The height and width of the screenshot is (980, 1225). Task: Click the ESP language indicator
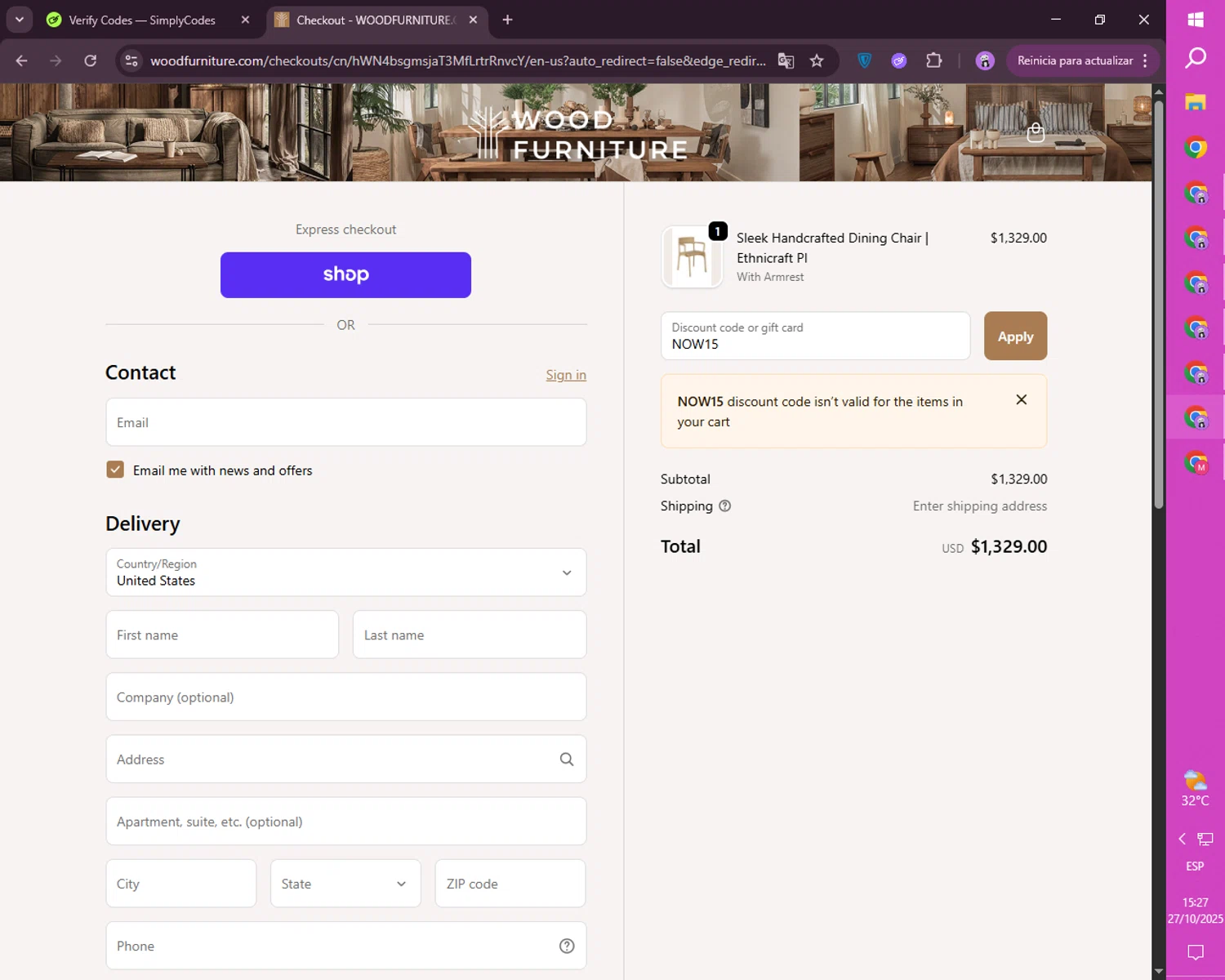click(x=1195, y=866)
